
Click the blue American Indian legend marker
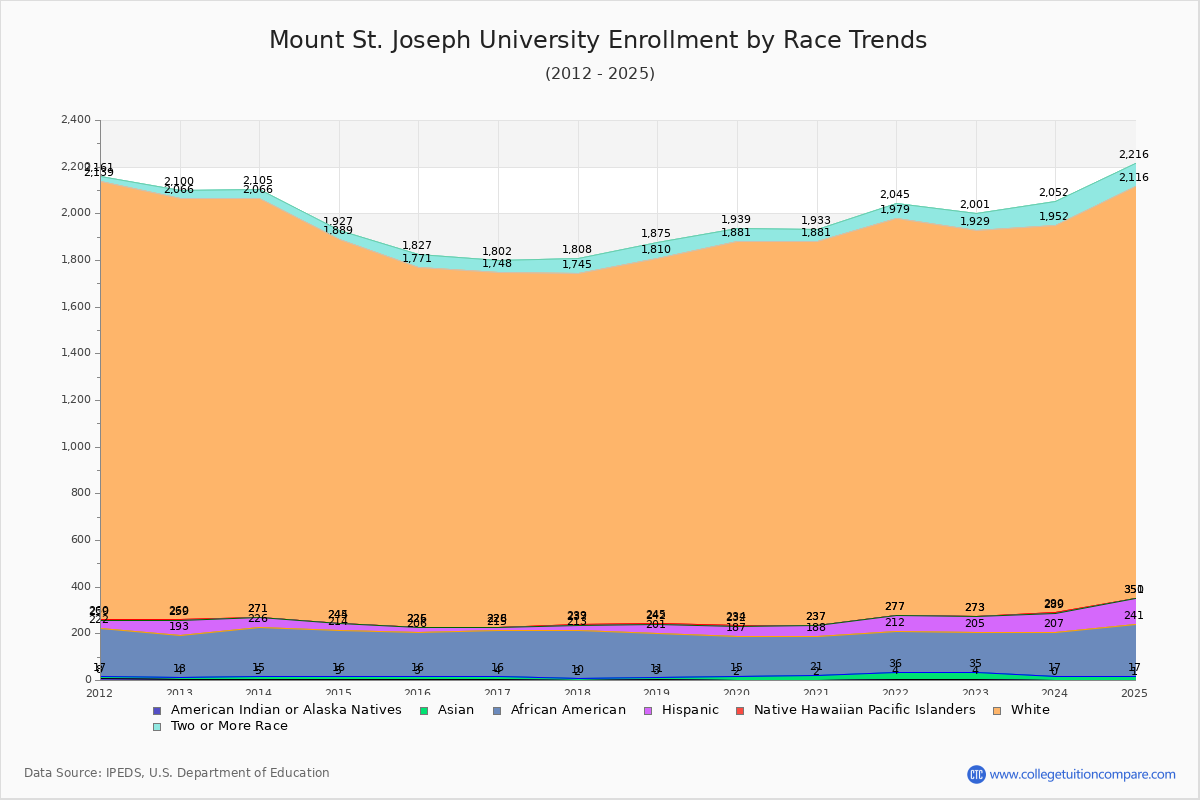[x=157, y=711]
